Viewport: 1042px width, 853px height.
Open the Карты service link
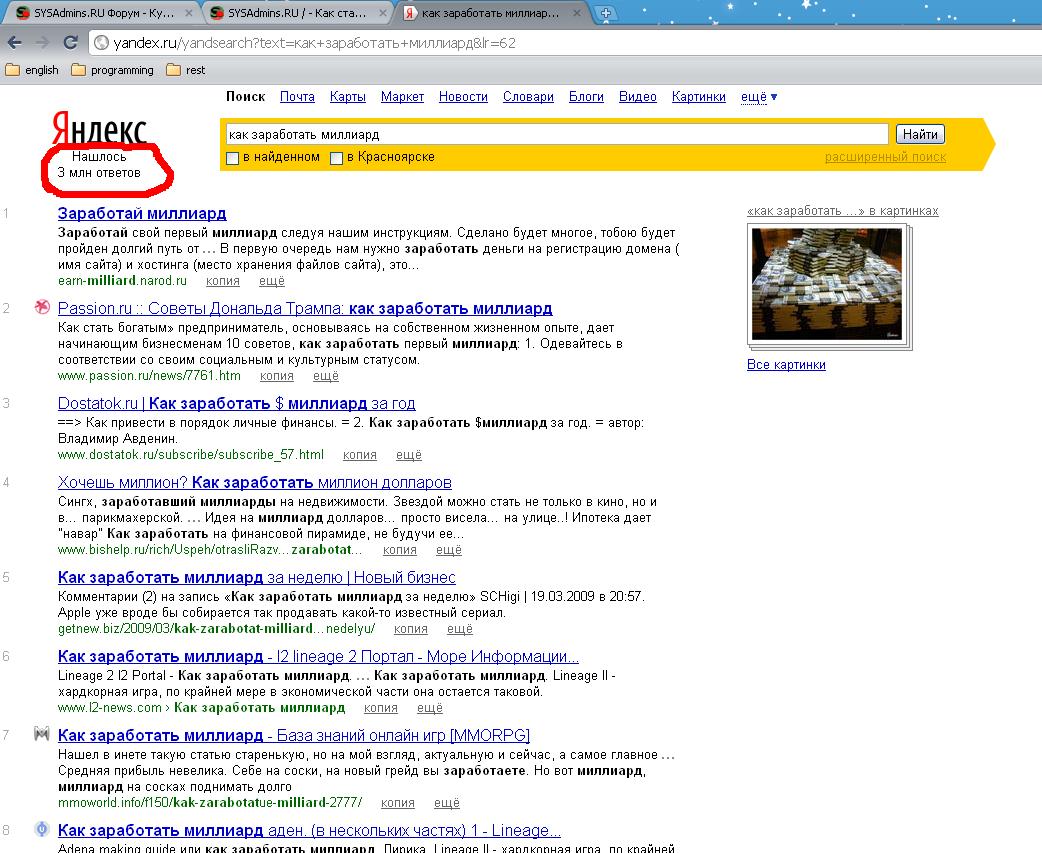click(348, 97)
